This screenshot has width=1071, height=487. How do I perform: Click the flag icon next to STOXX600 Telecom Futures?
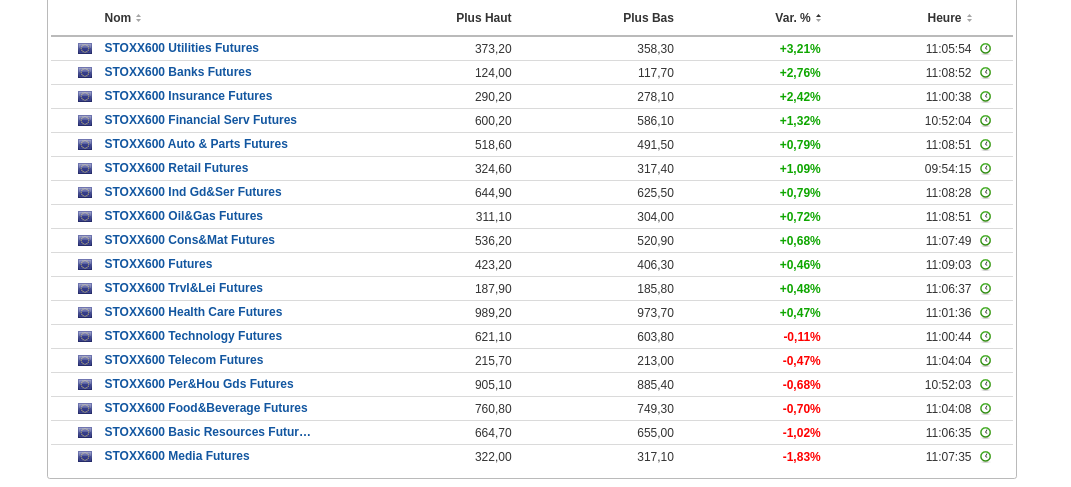point(85,361)
